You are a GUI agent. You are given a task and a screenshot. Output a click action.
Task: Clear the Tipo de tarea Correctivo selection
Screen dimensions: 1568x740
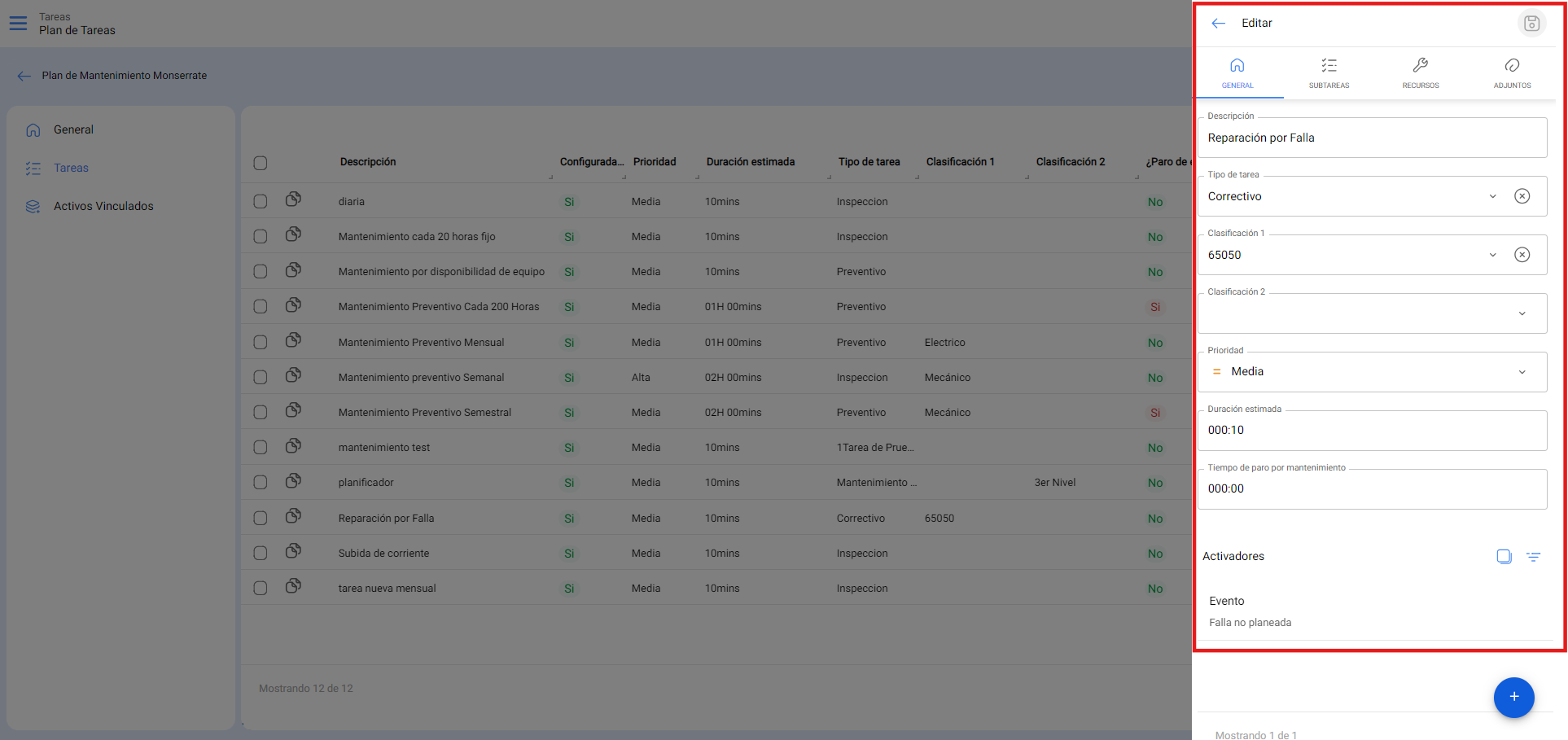pos(1522,196)
